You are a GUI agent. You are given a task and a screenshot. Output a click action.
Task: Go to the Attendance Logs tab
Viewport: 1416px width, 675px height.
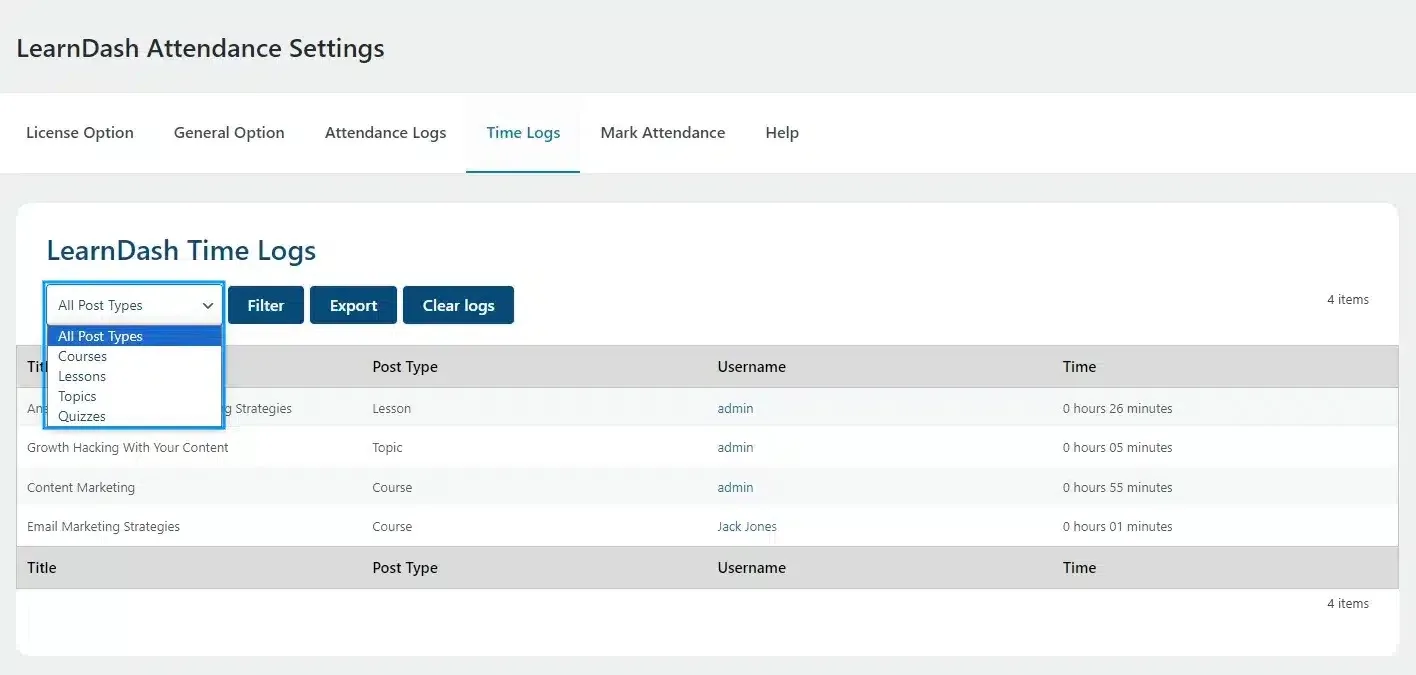[x=385, y=132]
